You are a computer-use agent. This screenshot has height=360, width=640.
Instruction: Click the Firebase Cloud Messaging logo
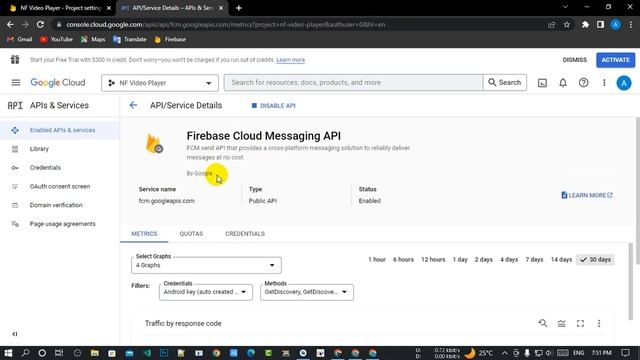pos(154,144)
